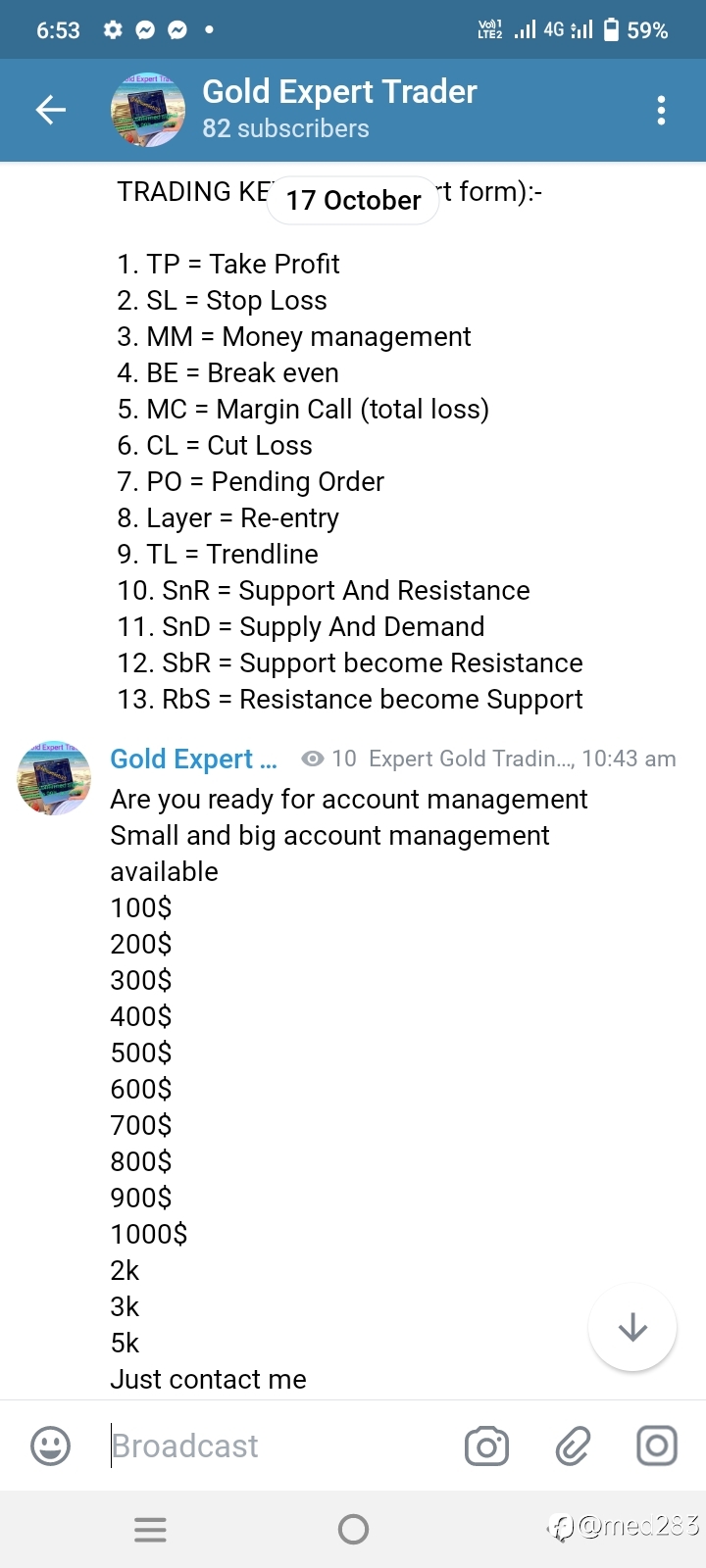Screen dimensions: 706x1568
Task: Tap the Gold Expert Trader header avatar
Action: coord(148,110)
